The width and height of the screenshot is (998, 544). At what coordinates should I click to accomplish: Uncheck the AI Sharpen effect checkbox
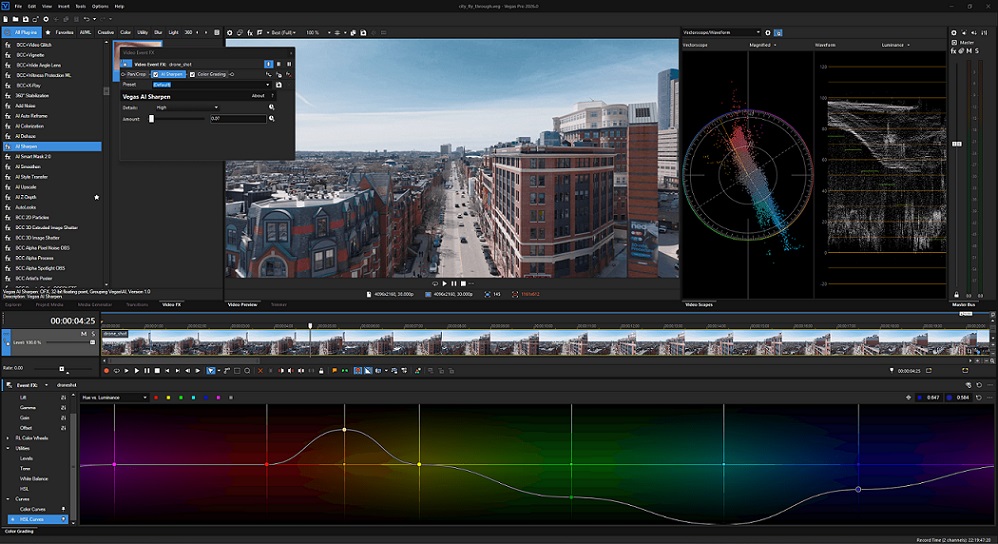click(x=155, y=74)
